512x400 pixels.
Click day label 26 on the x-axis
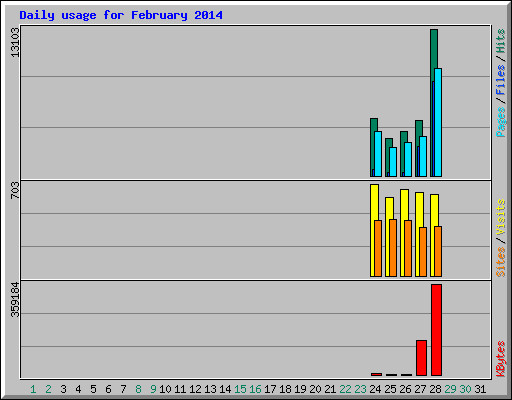tap(405, 389)
